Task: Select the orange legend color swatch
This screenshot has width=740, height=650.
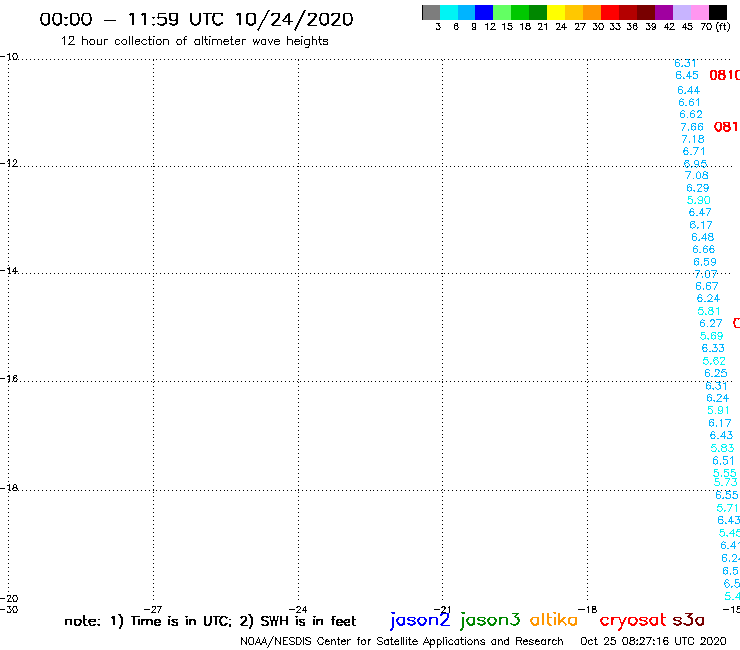Action: pyautogui.click(x=592, y=12)
